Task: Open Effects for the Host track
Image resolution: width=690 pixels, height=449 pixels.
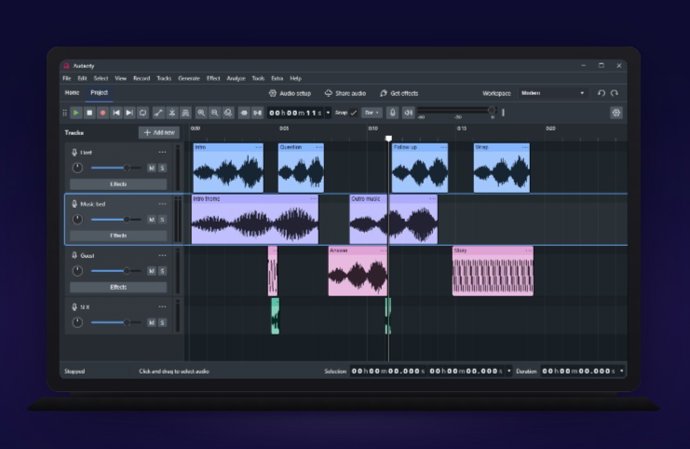Action: [118, 184]
